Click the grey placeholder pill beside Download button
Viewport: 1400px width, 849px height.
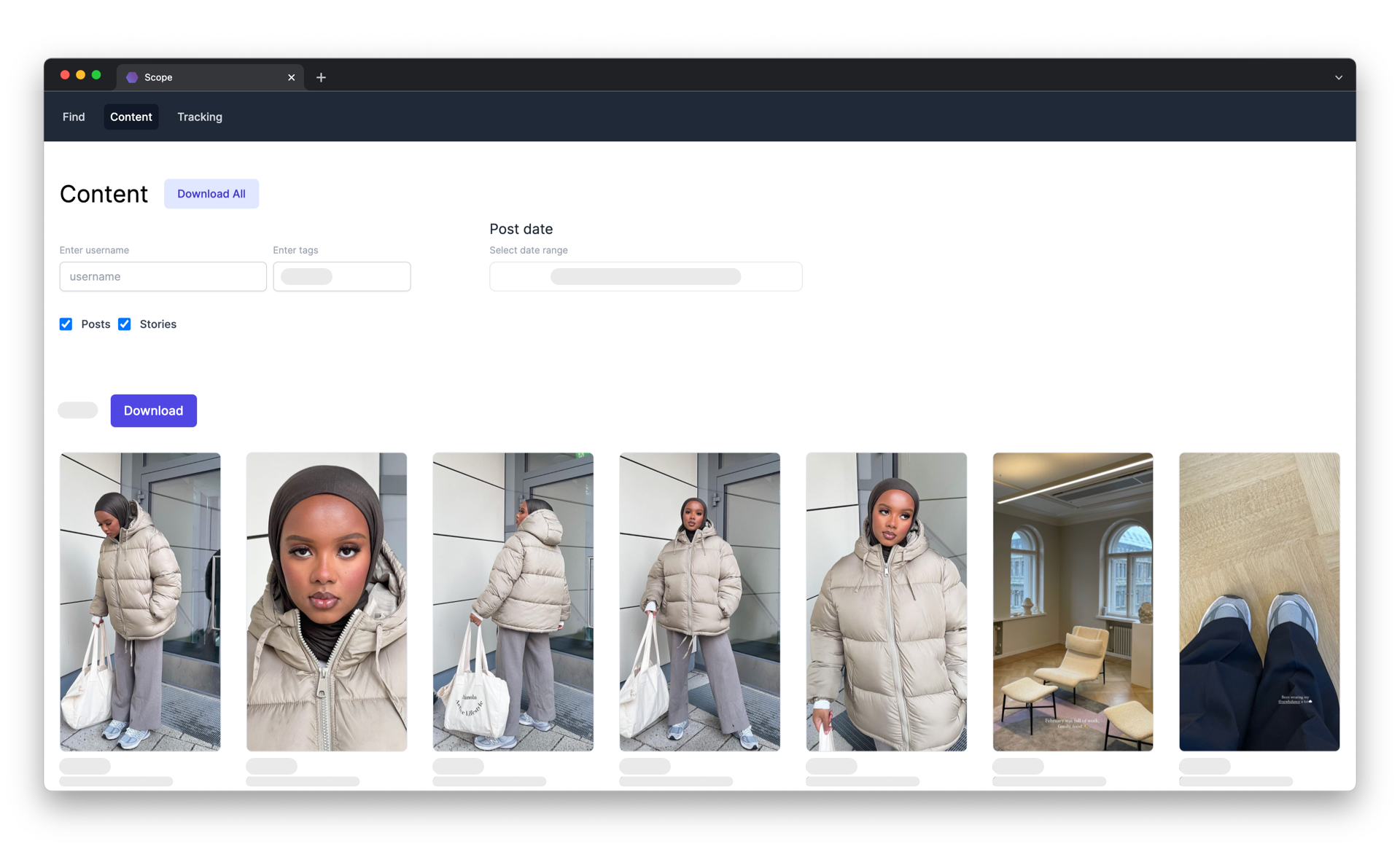click(x=78, y=410)
